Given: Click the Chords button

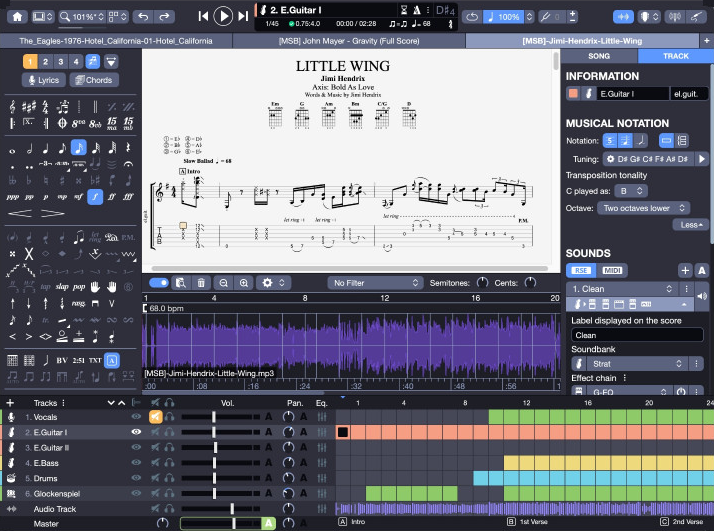Looking at the screenshot, I should click(94, 80).
